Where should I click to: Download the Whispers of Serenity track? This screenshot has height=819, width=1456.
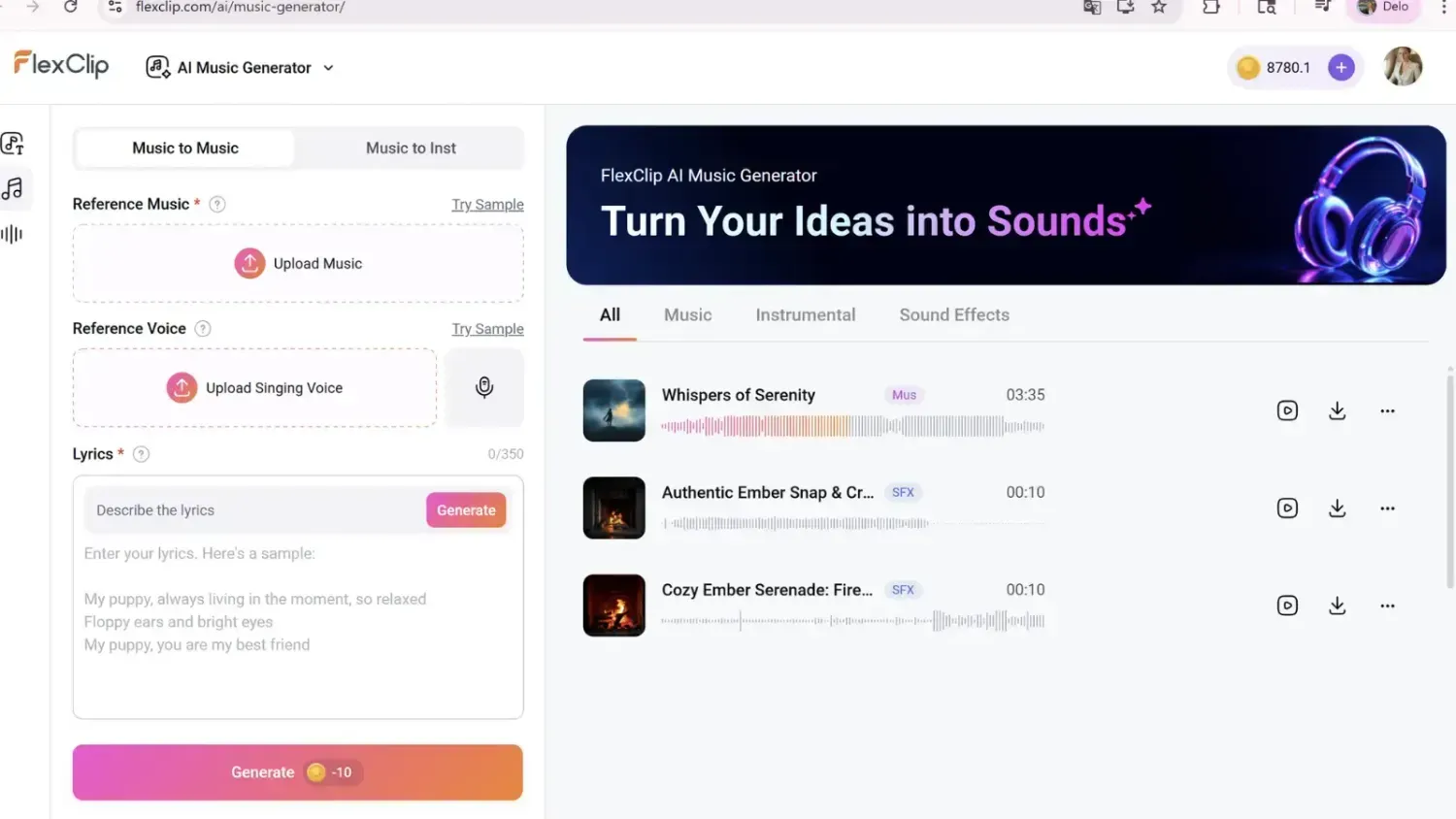coord(1337,410)
